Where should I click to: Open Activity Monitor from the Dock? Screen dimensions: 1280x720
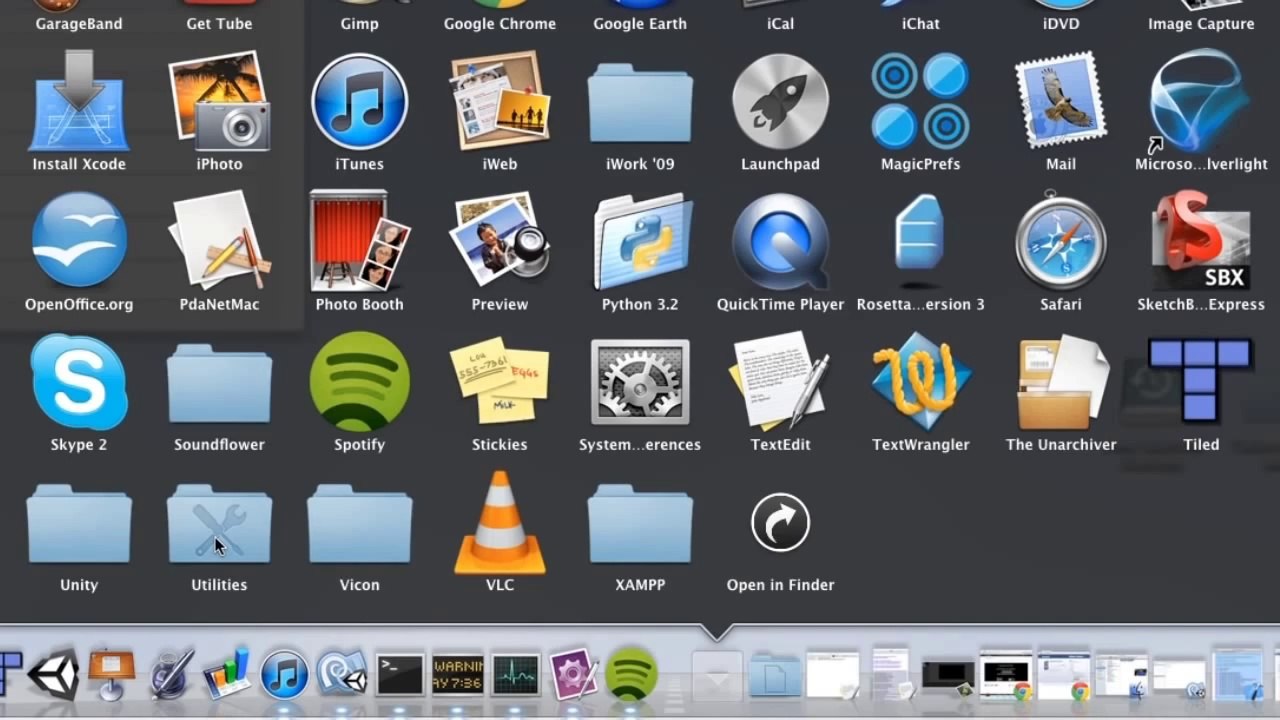(x=515, y=674)
